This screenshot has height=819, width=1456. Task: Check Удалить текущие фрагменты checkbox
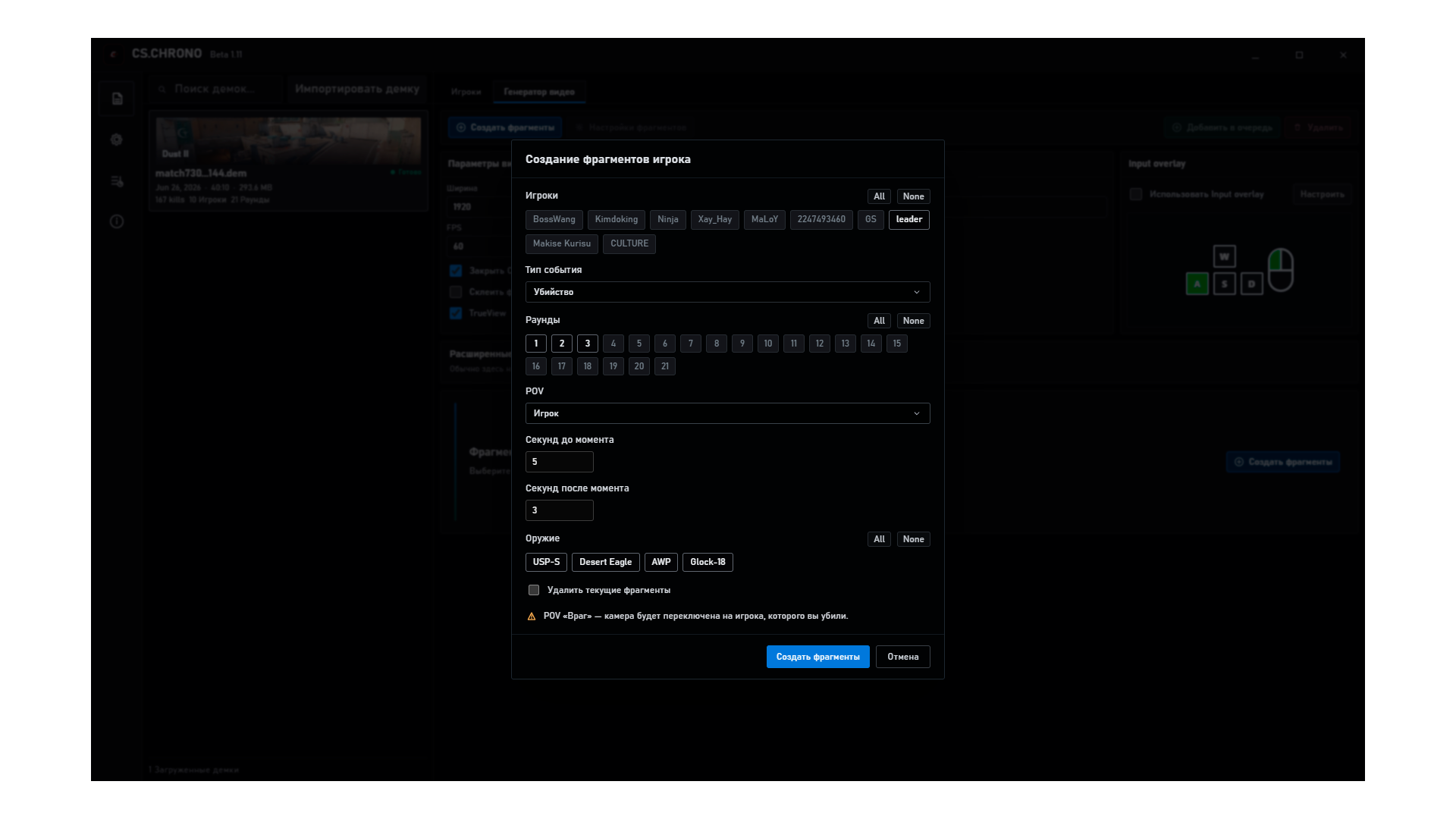tap(534, 590)
